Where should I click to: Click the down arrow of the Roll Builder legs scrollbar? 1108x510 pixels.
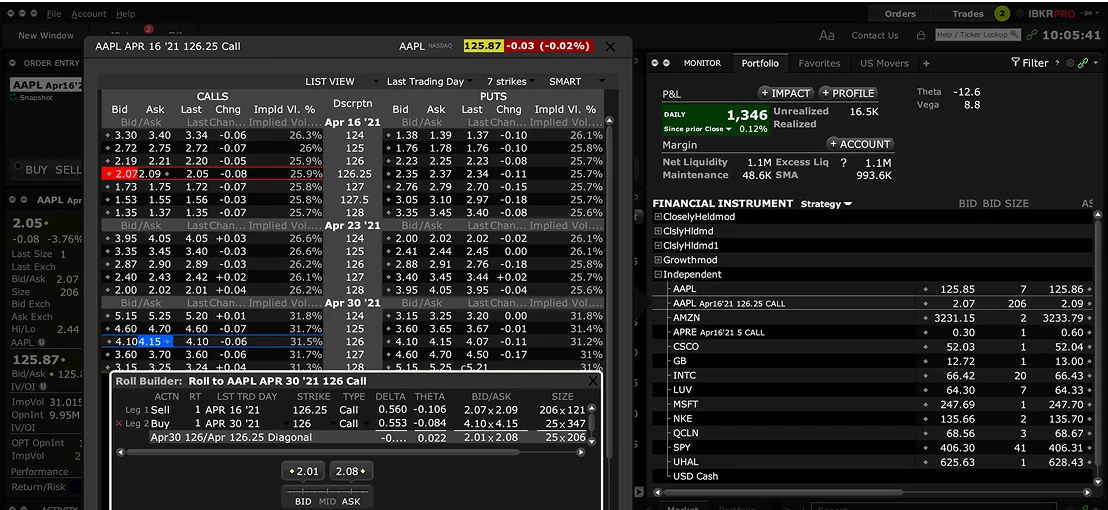(x=591, y=442)
